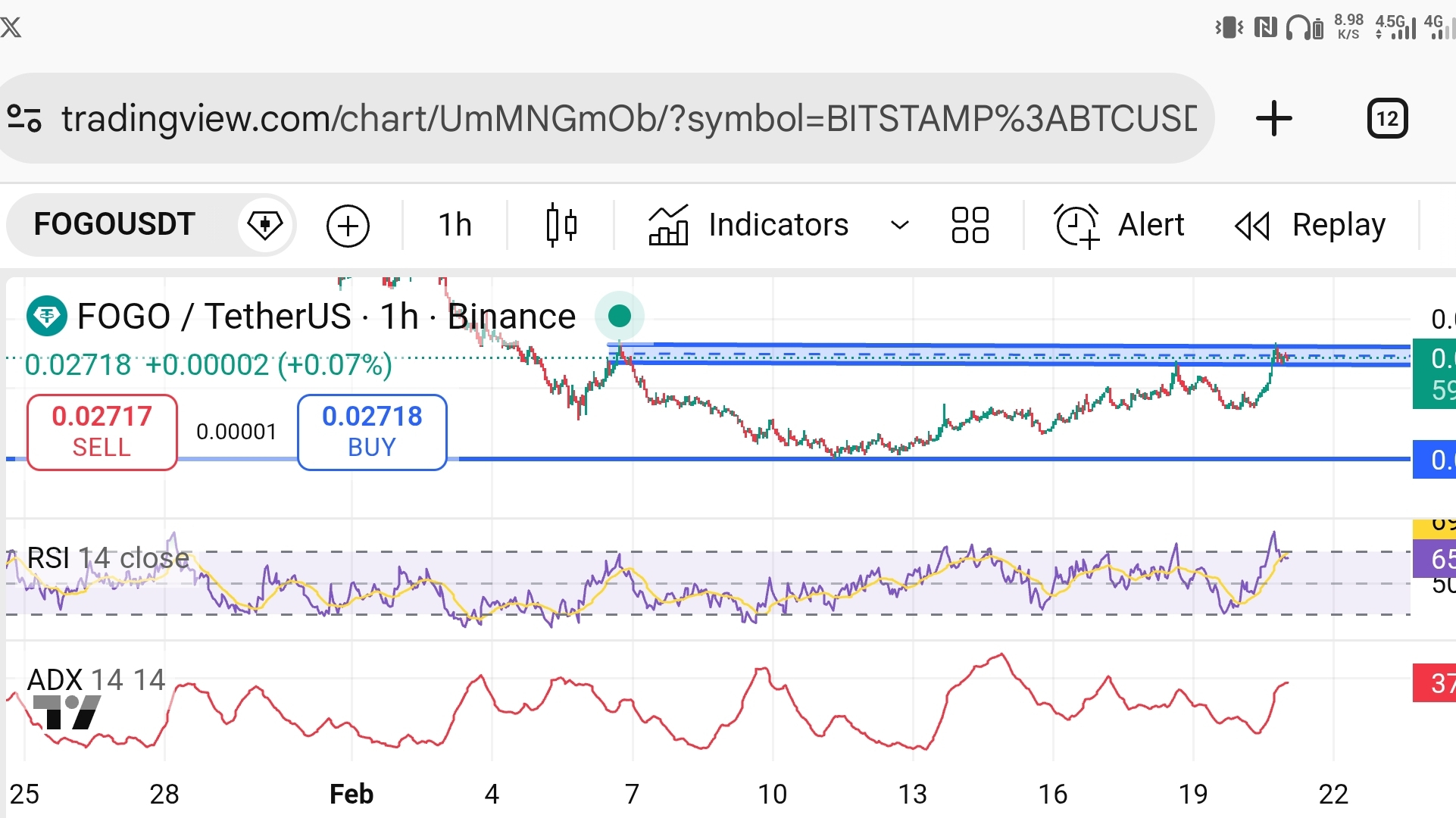This screenshot has height=818, width=1456.
Task: Click the Replay rewind icon
Action: pyautogui.click(x=1252, y=225)
